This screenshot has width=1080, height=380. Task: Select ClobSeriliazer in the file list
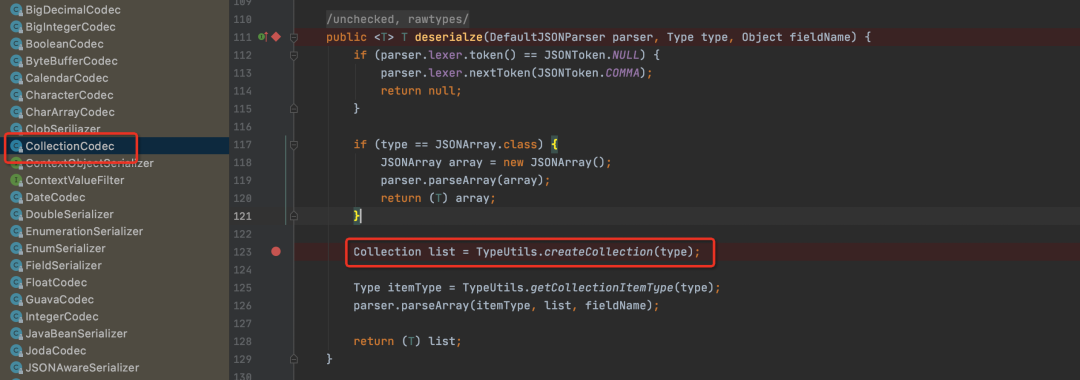pyautogui.click(x=63, y=129)
